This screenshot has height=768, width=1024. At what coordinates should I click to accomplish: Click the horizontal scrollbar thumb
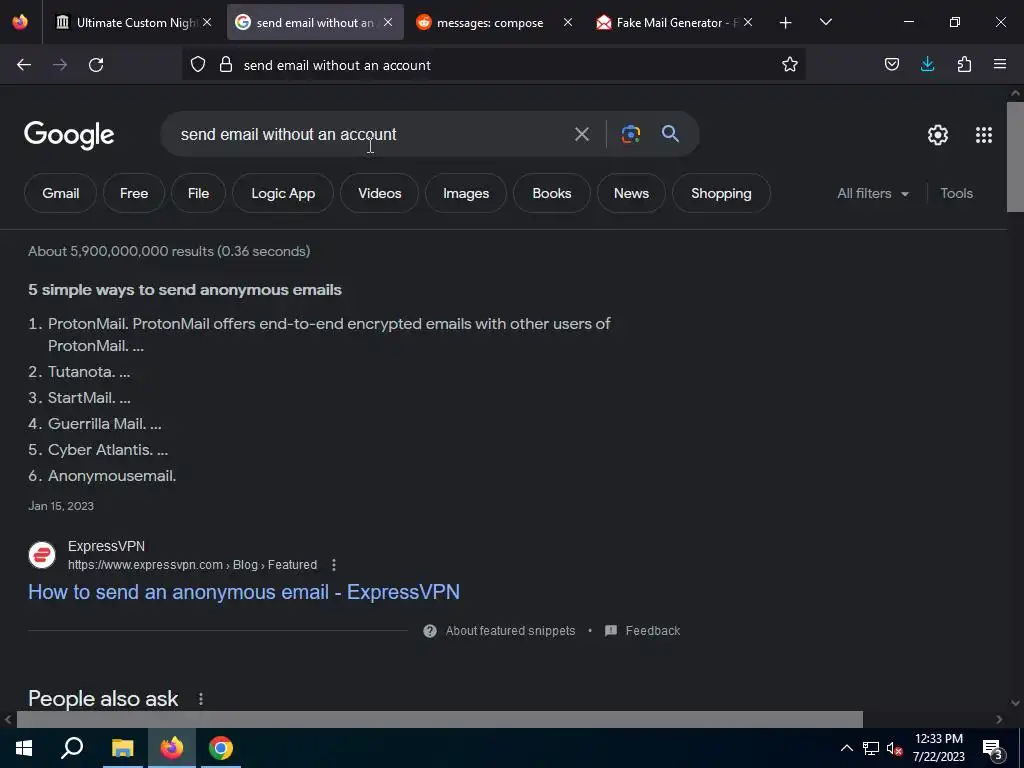pos(440,719)
